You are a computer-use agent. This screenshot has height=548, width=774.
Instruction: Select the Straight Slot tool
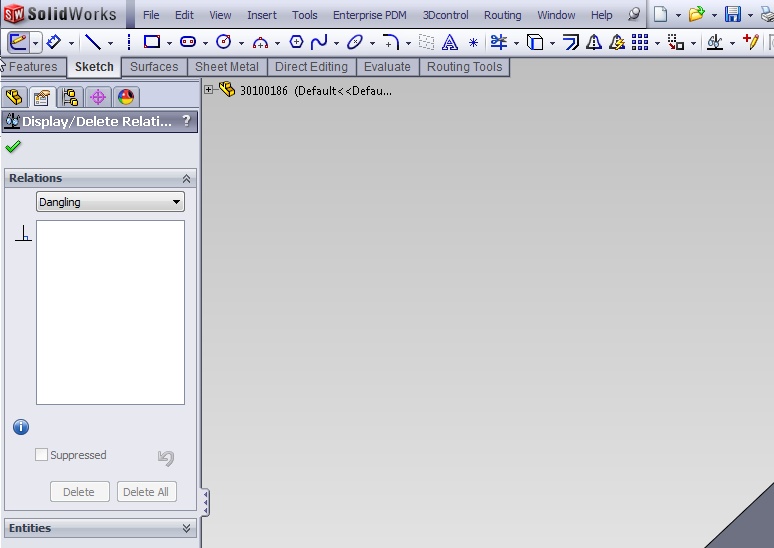pyautogui.click(x=188, y=42)
